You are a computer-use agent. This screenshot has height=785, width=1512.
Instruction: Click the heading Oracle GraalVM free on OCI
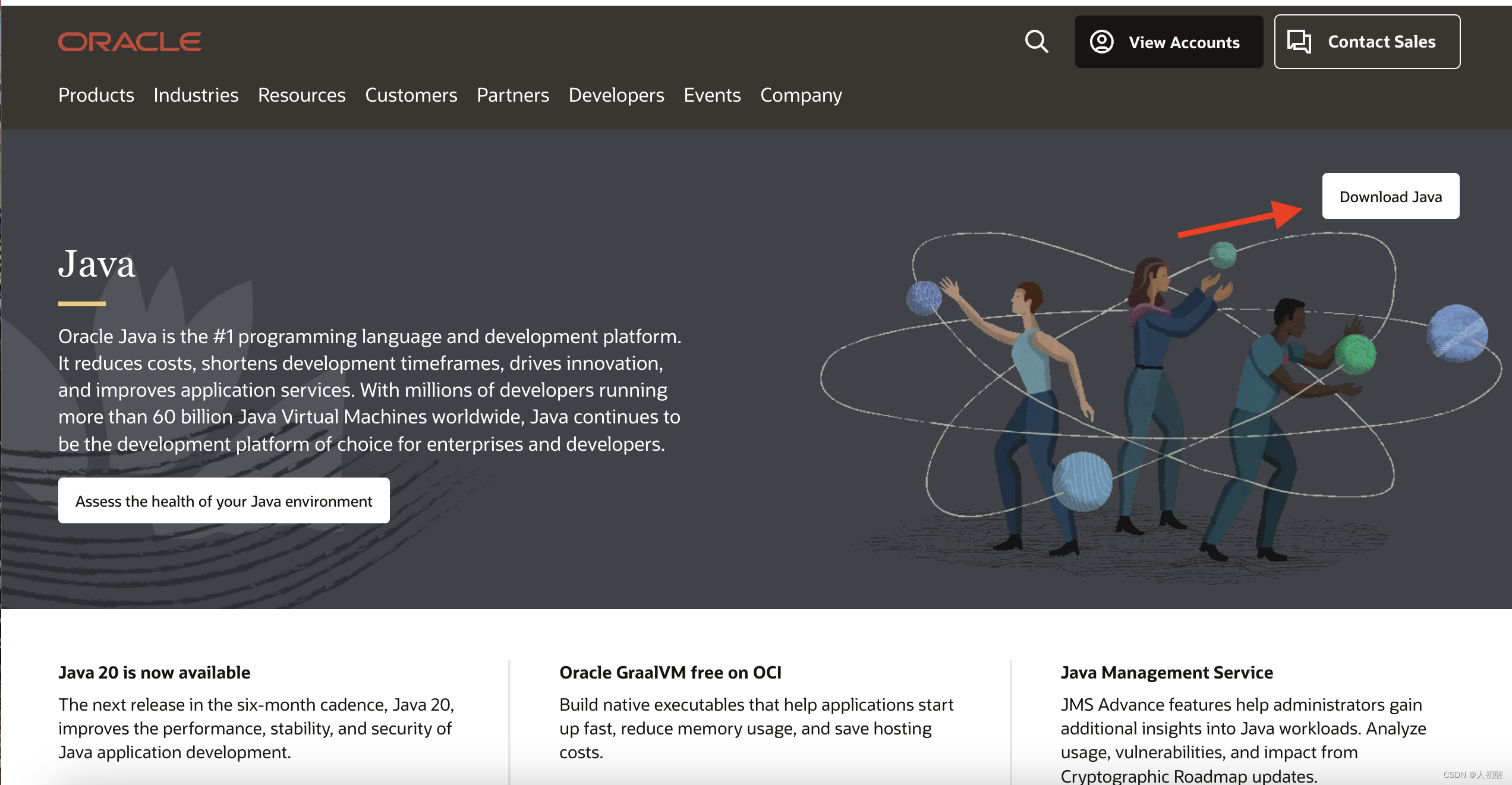670,673
